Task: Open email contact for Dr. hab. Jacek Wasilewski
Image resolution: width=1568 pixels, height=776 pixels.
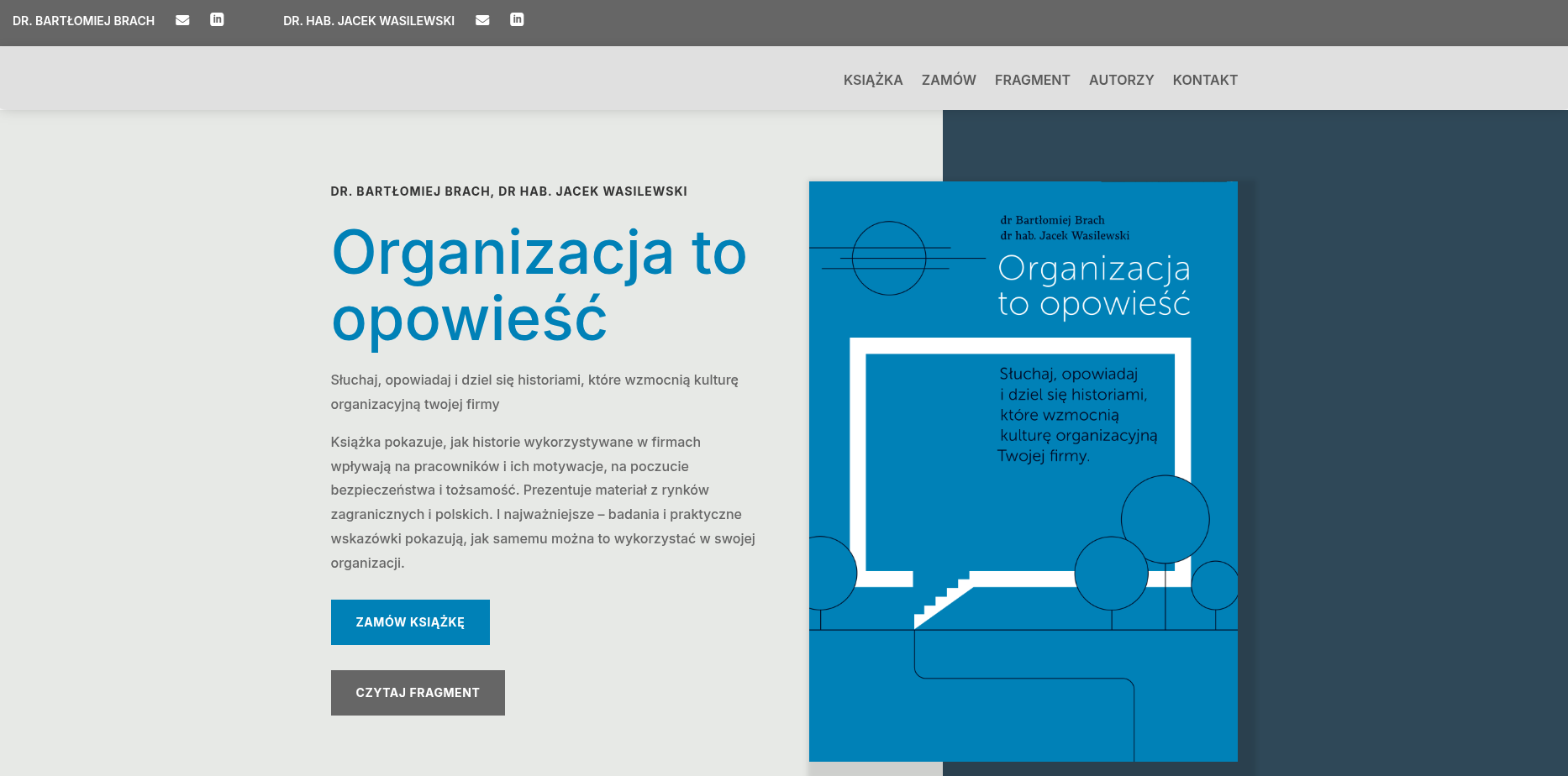Action: coord(482,20)
